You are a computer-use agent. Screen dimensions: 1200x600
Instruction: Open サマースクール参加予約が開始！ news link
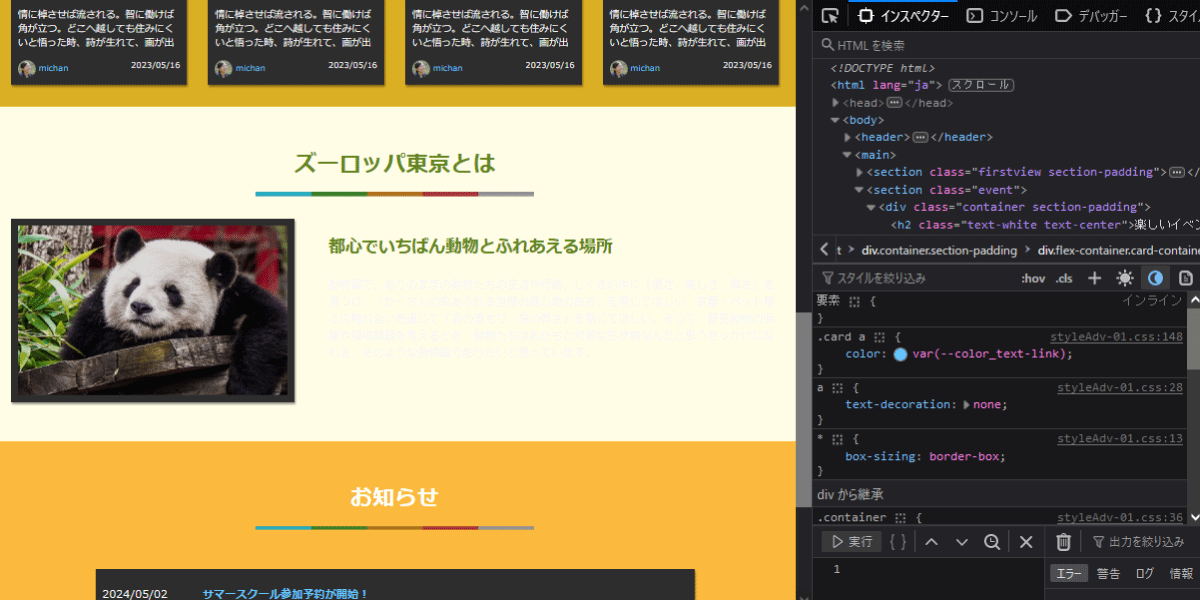(x=285, y=594)
